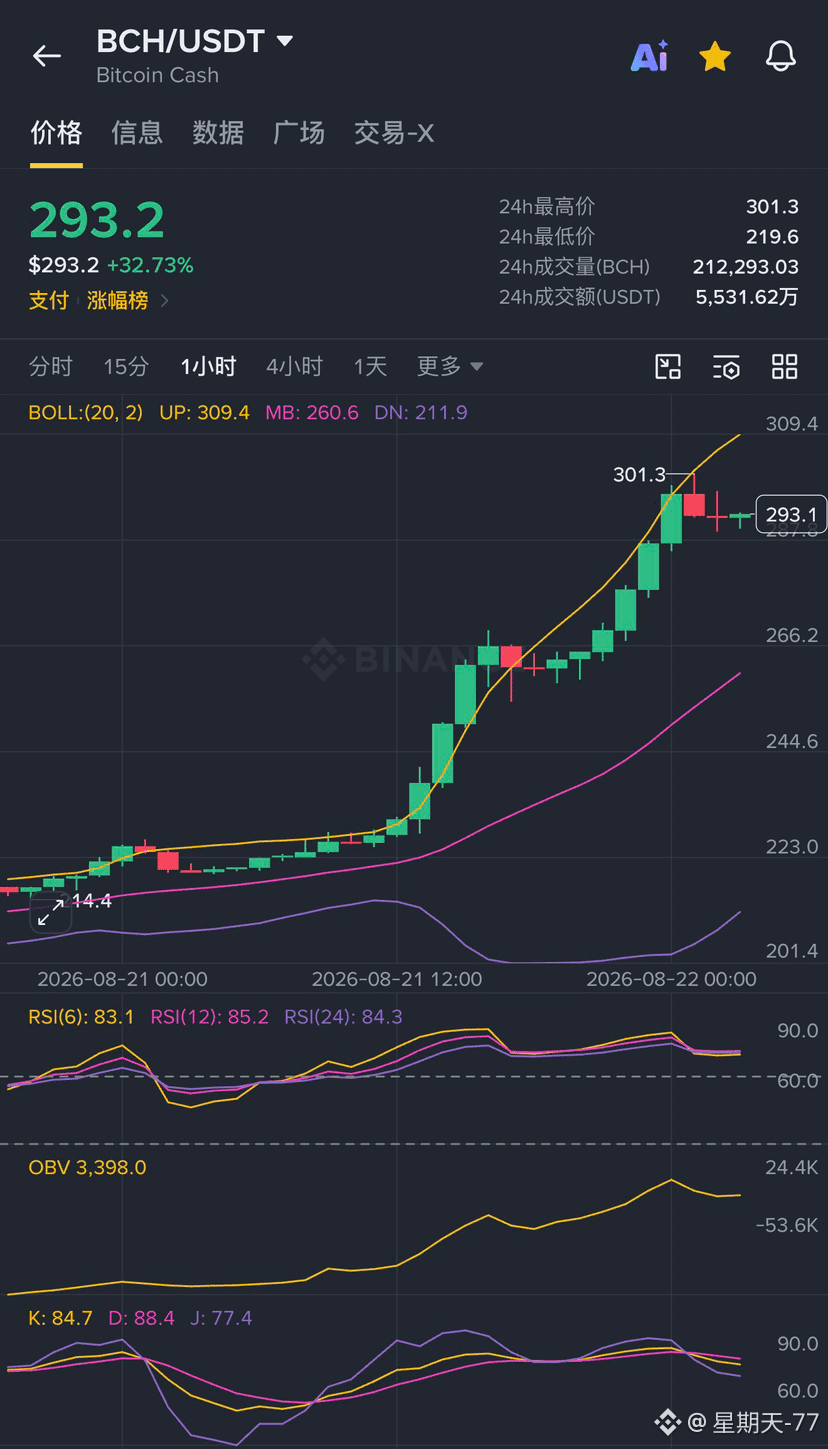Screen dimensions: 828x1449
Task: Click the 244.6 price axis label
Action: 792,741
